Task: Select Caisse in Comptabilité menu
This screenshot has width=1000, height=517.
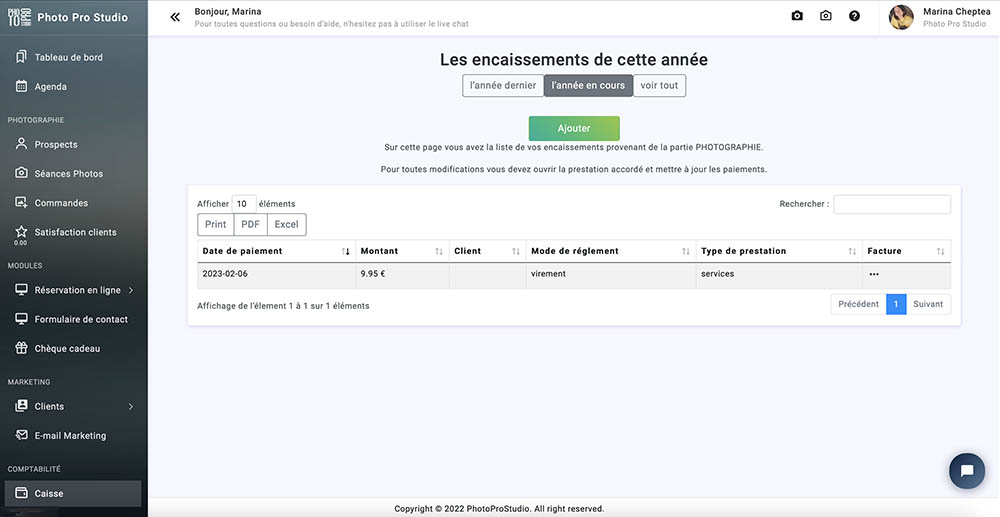Action: pos(73,493)
